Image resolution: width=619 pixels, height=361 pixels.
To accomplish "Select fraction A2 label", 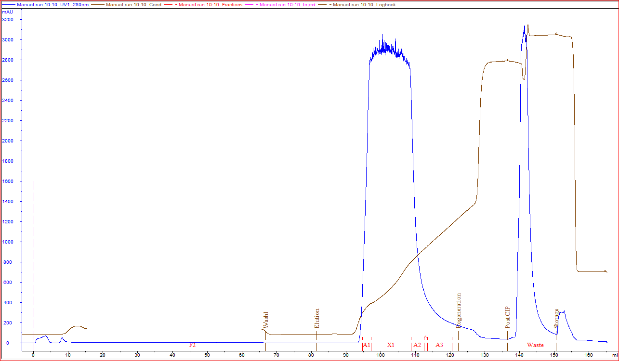I will click(x=417, y=345).
